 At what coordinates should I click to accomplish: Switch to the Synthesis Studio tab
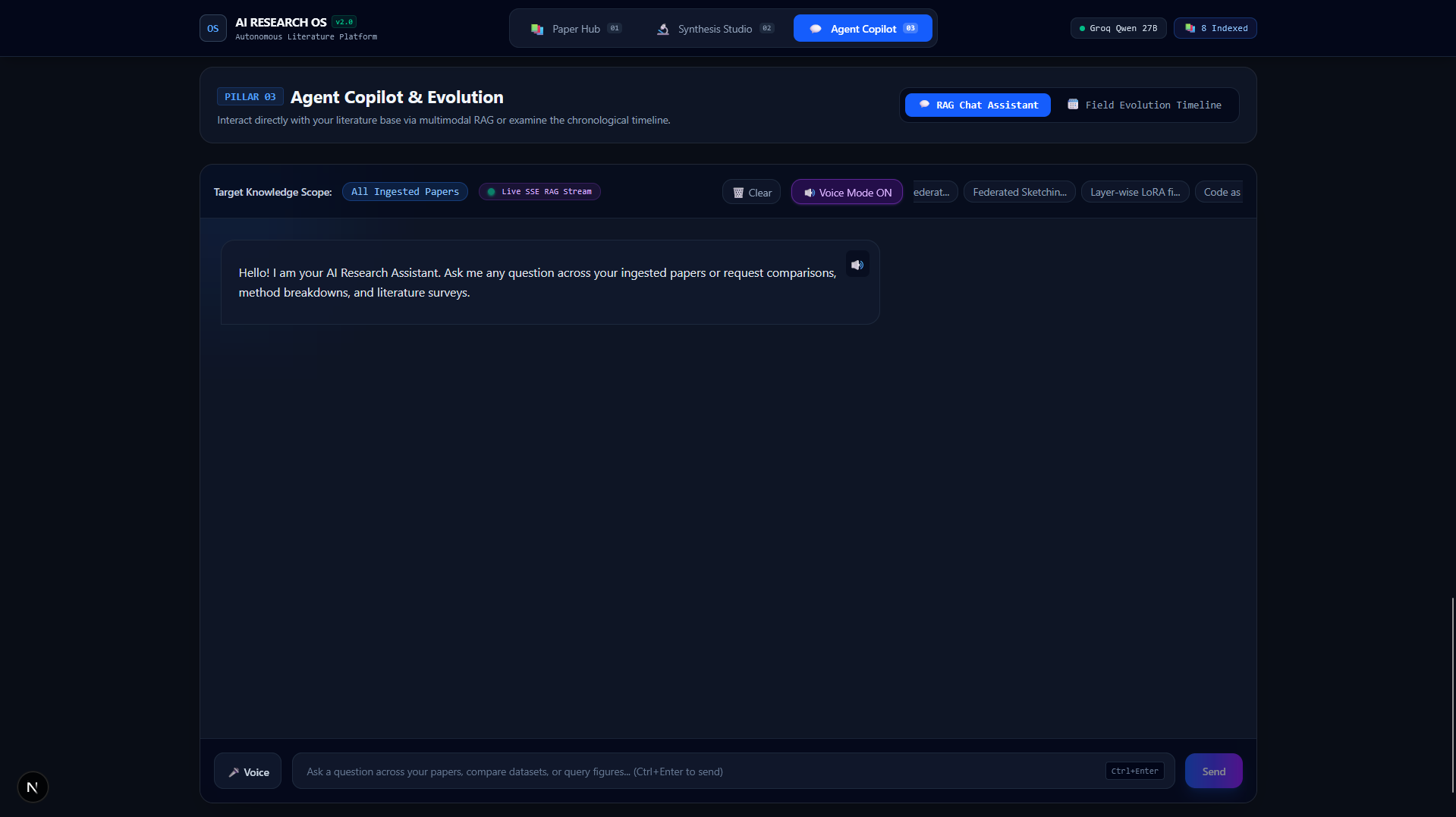(x=715, y=29)
